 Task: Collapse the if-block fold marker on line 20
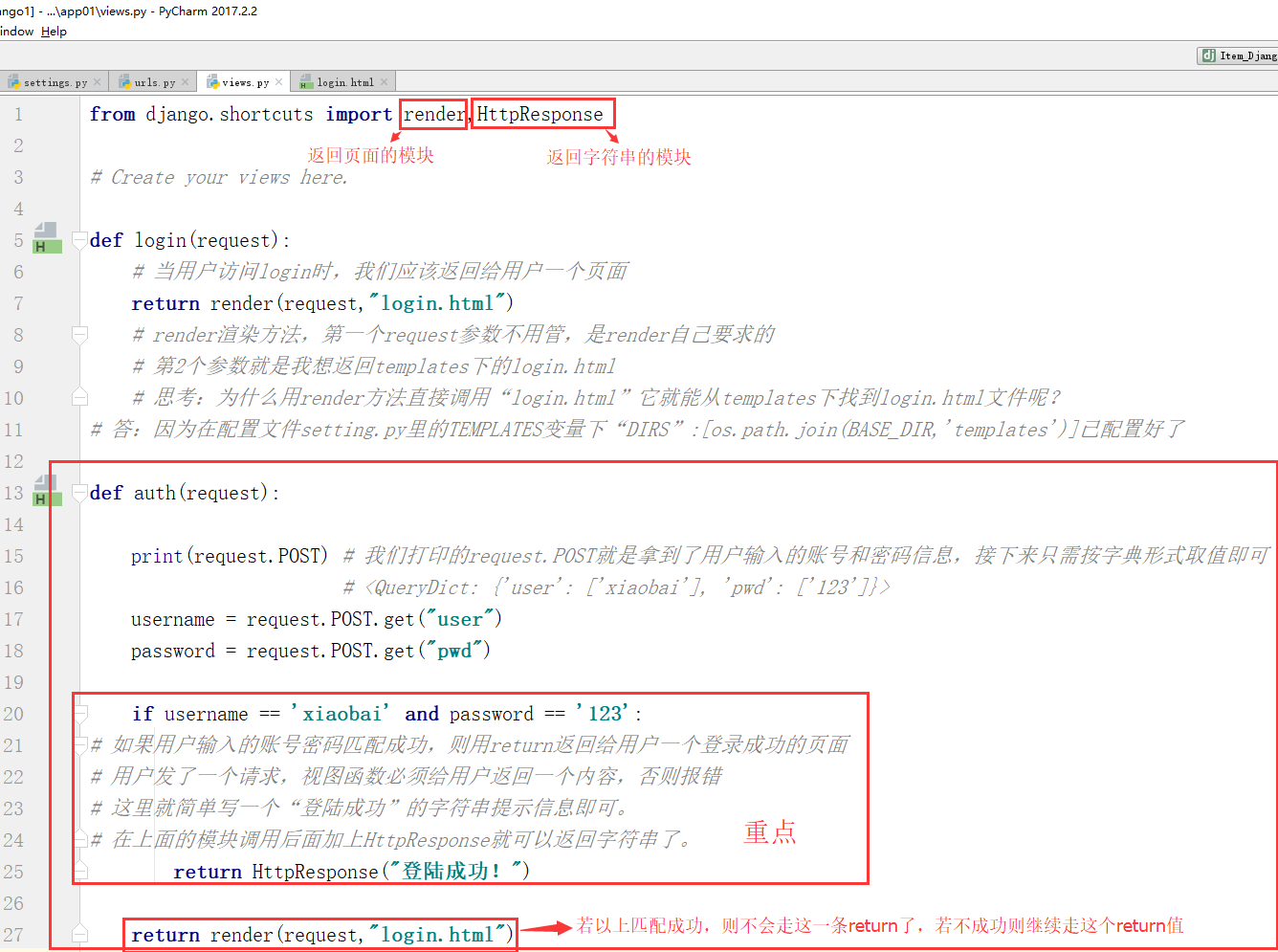pos(80,714)
